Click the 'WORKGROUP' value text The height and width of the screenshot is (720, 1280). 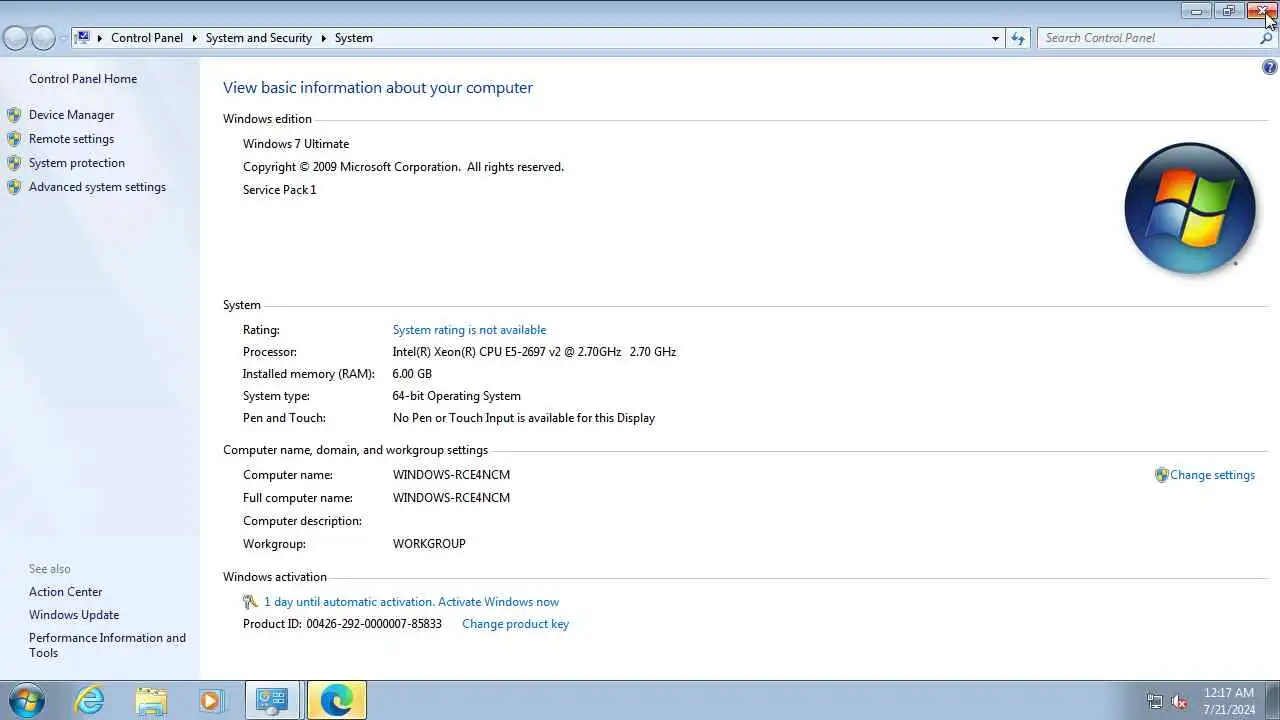pyautogui.click(x=429, y=544)
